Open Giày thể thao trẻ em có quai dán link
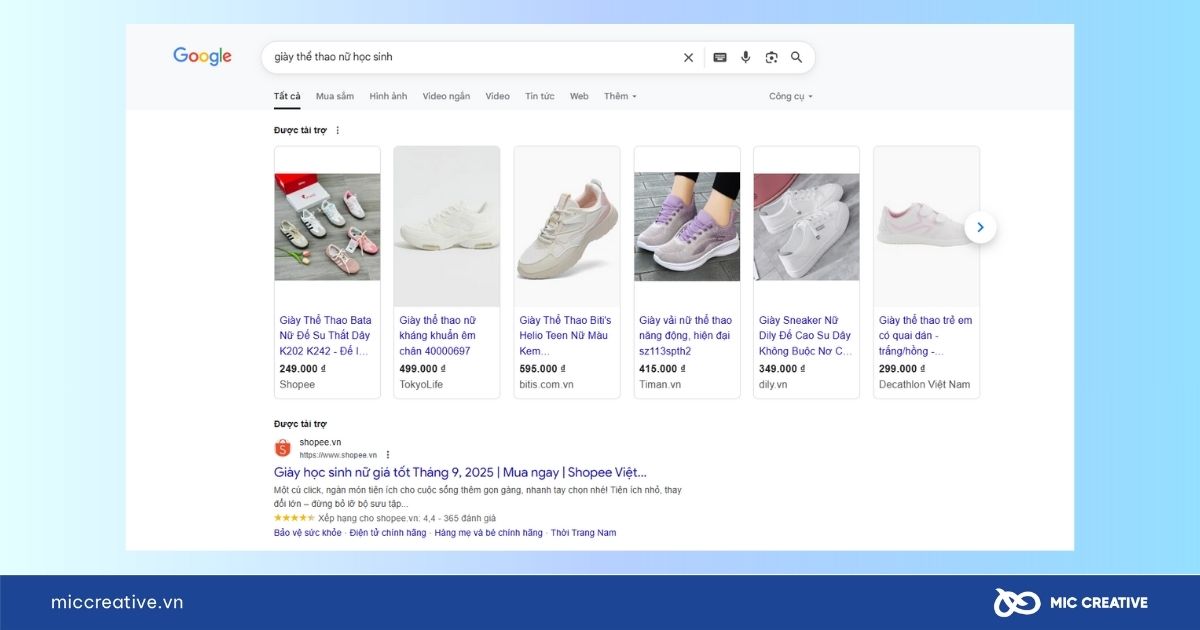The width and height of the screenshot is (1200, 630). [925, 335]
